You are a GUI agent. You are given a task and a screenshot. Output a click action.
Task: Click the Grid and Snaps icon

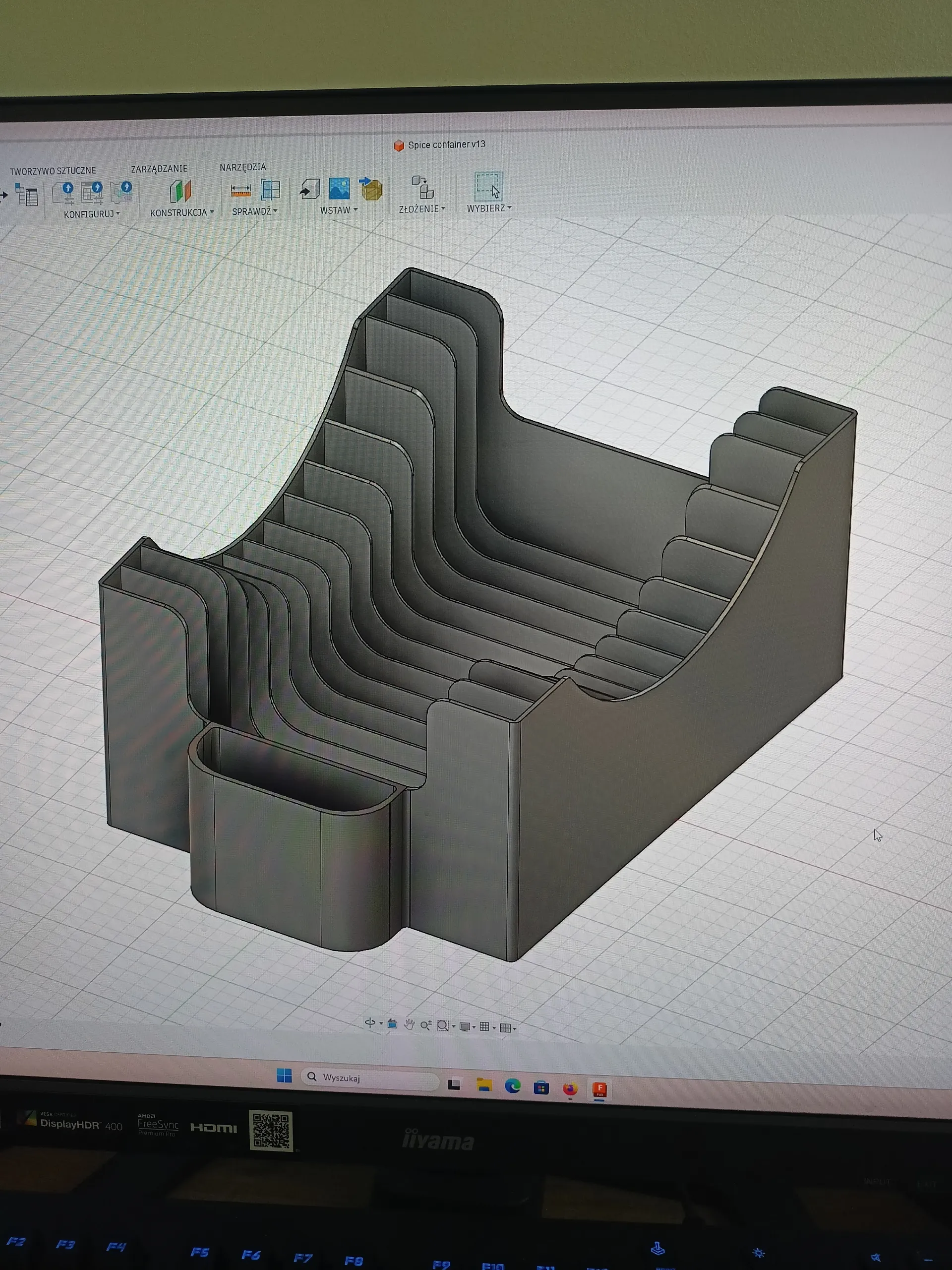click(484, 1026)
